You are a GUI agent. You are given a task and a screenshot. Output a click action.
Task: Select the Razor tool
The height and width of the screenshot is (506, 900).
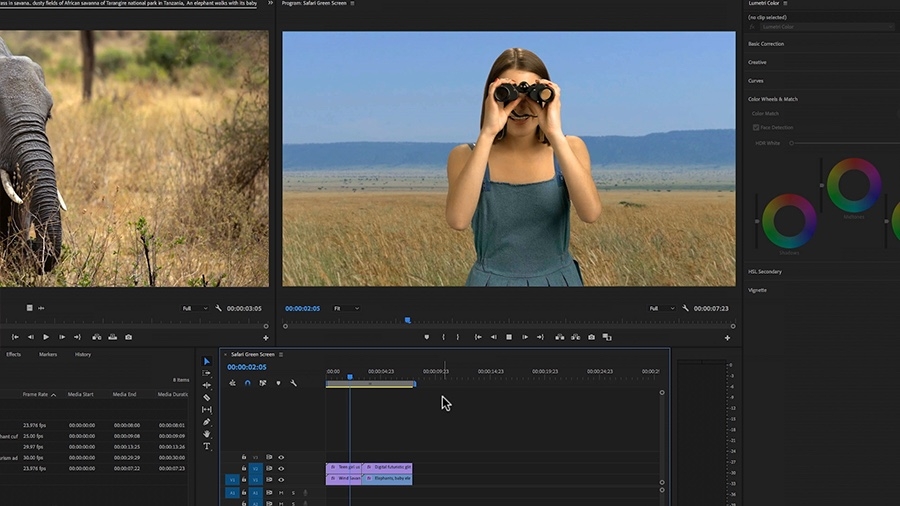(x=207, y=397)
